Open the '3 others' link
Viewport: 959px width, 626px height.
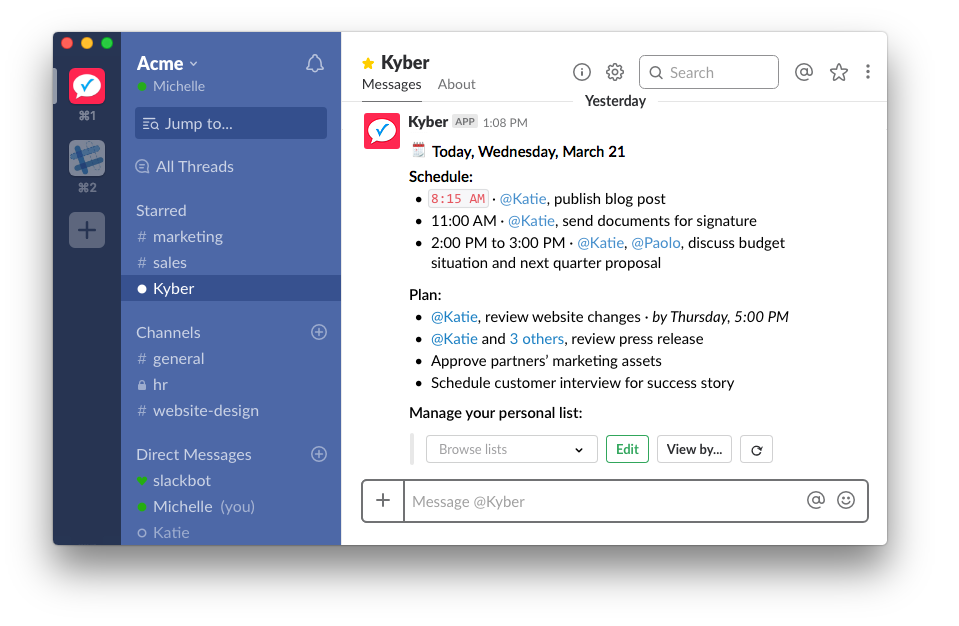point(537,339)
